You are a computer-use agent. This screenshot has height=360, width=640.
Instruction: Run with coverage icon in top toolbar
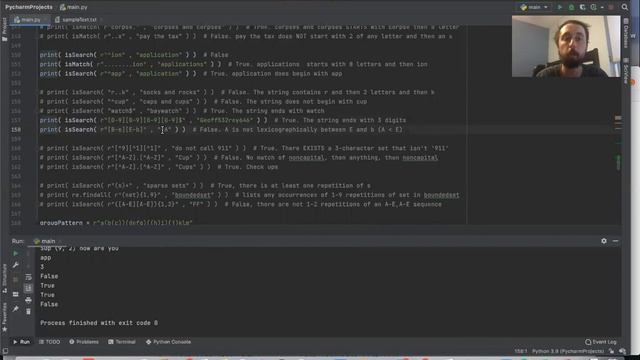(x=582, y=7)
